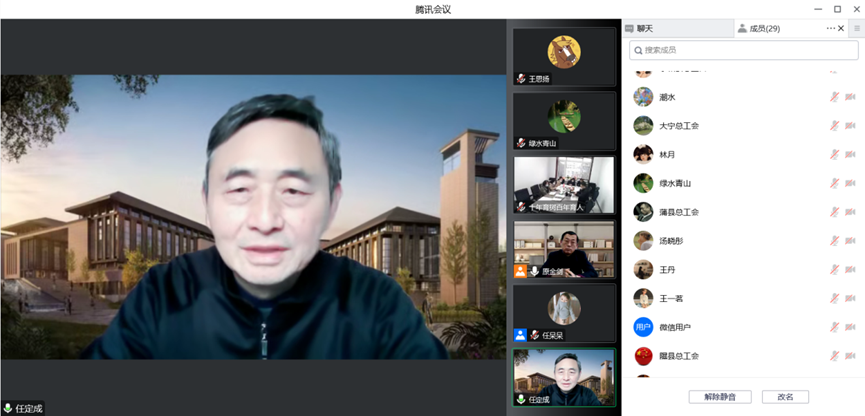Image resolution: width=865 pixels, height=416 pixels.
Task: Click the muted microphone icon for 王丹
Action: pyautogui.click(x=834, y=270)
